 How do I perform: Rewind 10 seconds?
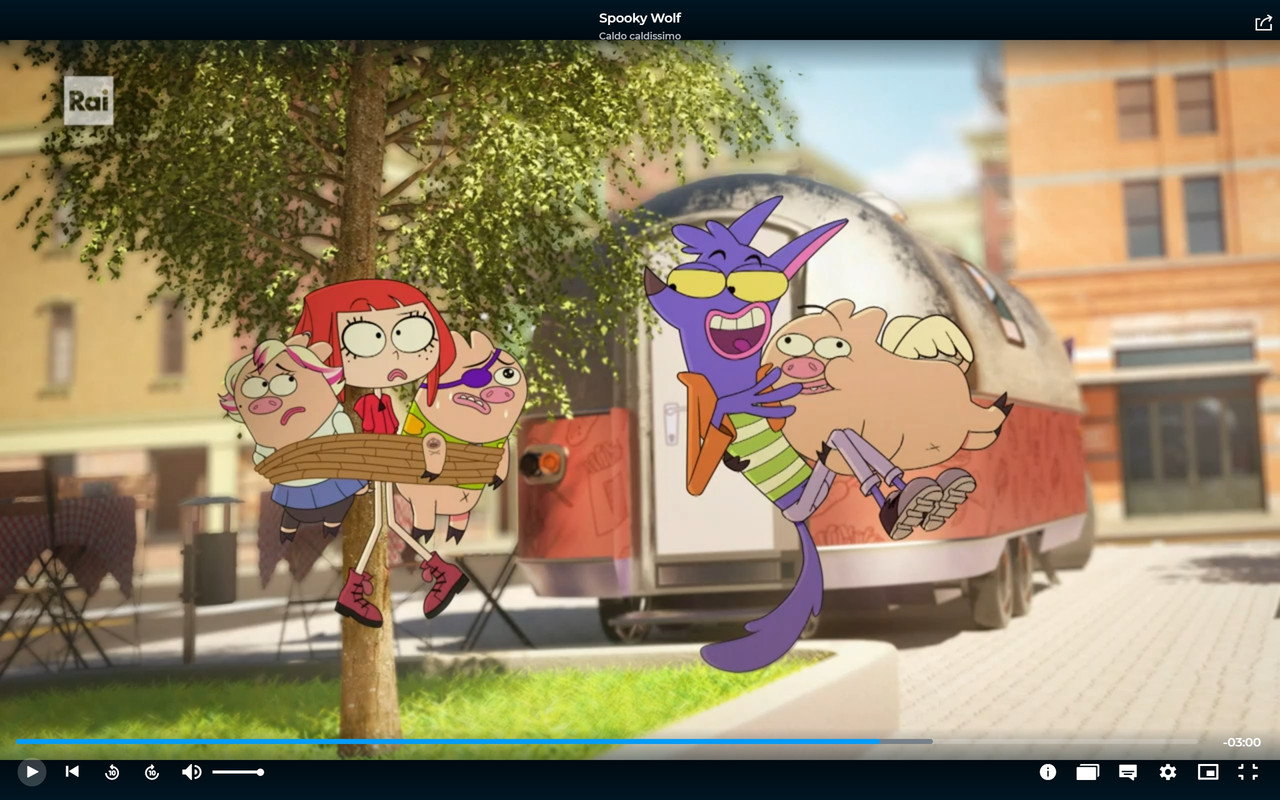tap(112, 772)
